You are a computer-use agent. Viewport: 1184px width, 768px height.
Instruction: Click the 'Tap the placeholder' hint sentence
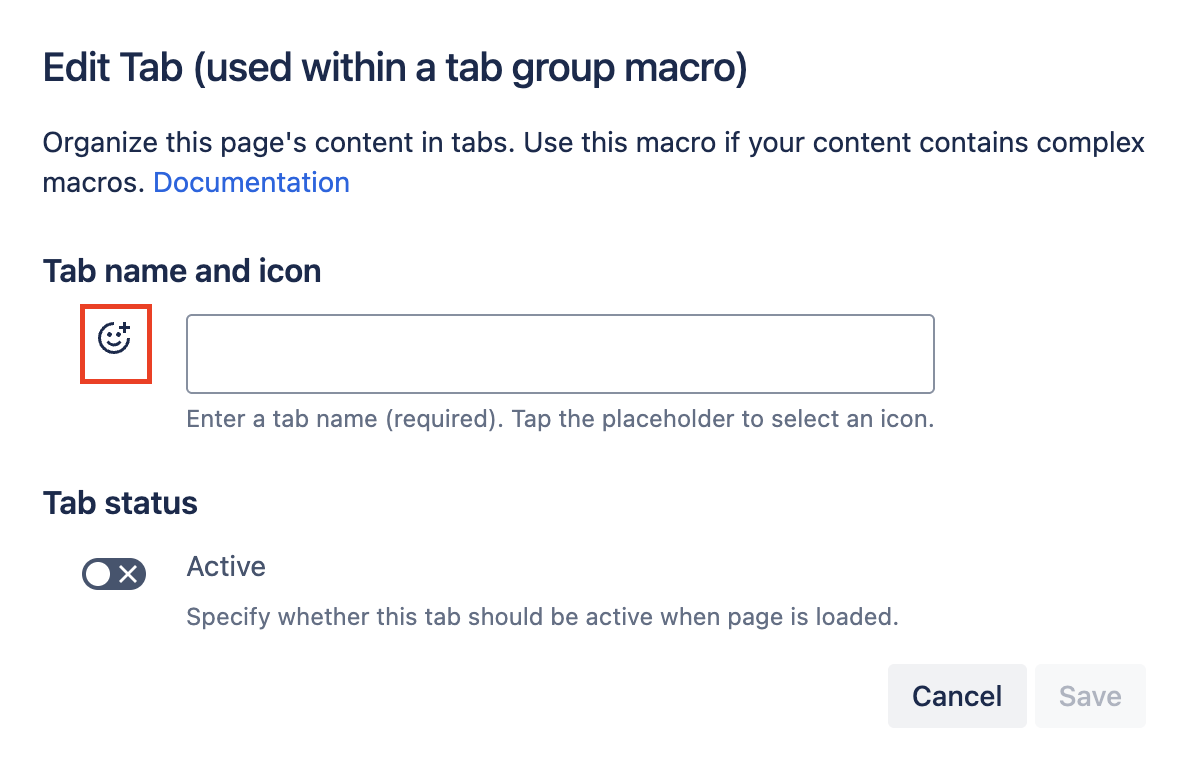coord(722,419)
